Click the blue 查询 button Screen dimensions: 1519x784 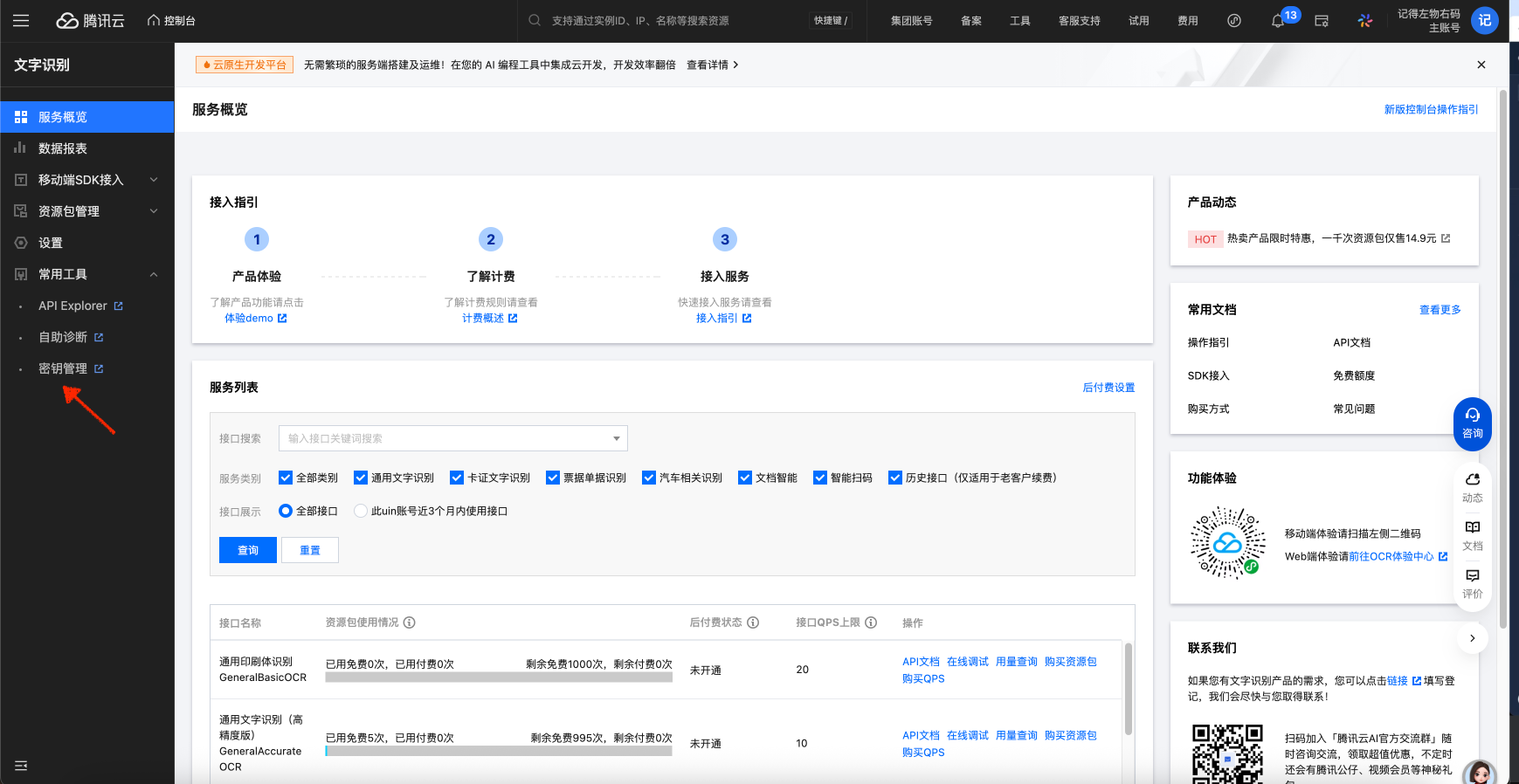tap(248, 550)
